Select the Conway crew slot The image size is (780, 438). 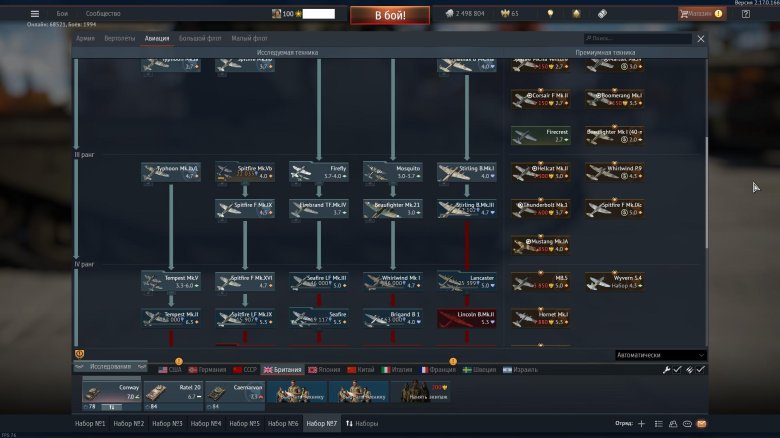pos(110,392)
